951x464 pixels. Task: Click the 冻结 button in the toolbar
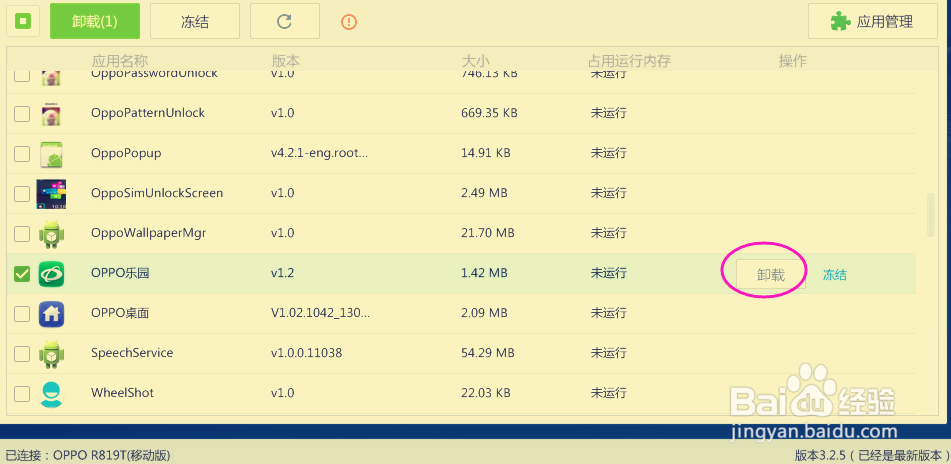point(195,21)
